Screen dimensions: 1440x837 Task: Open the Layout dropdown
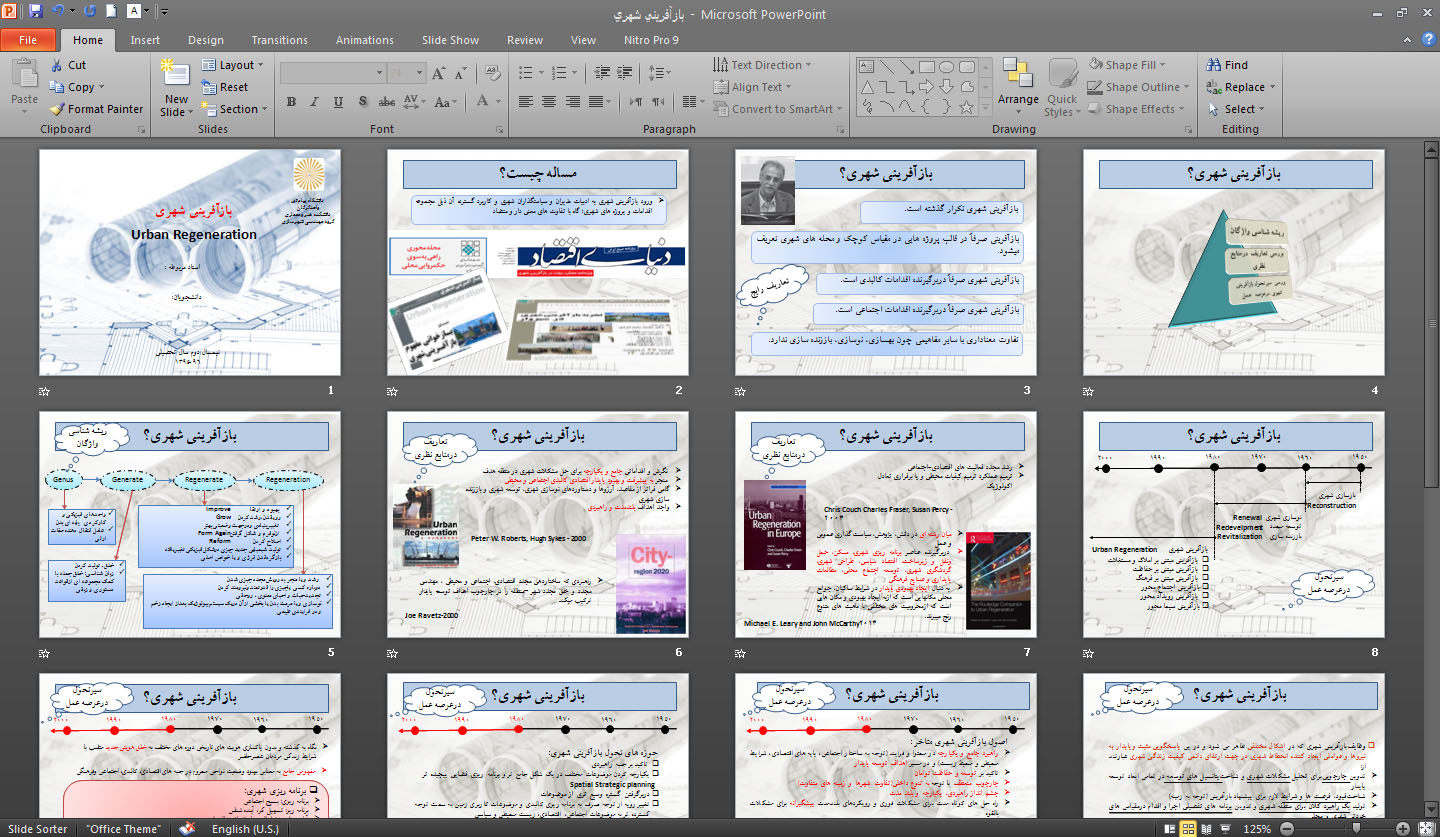(233, 65)
